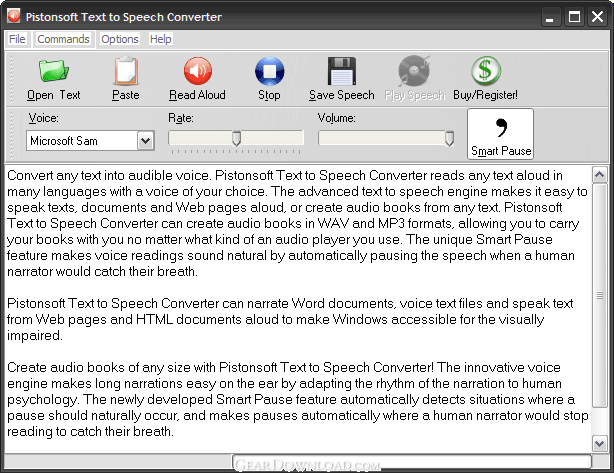Screen dimensions: 614x473
Task: Click the Buy/Register dollar icon
Action: (486, 70)
